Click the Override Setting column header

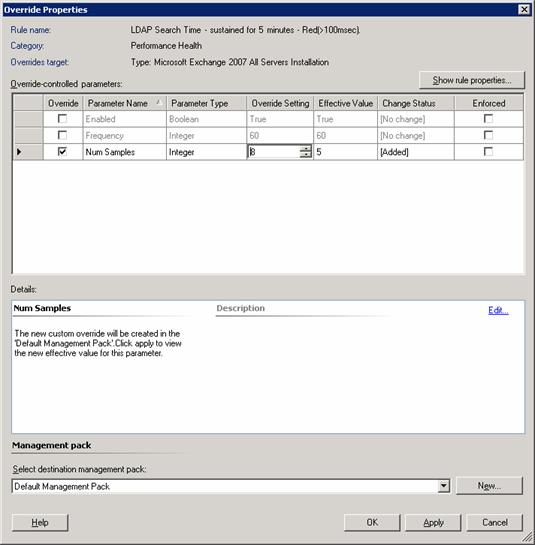pyautogui.click(x=280, y=103)
